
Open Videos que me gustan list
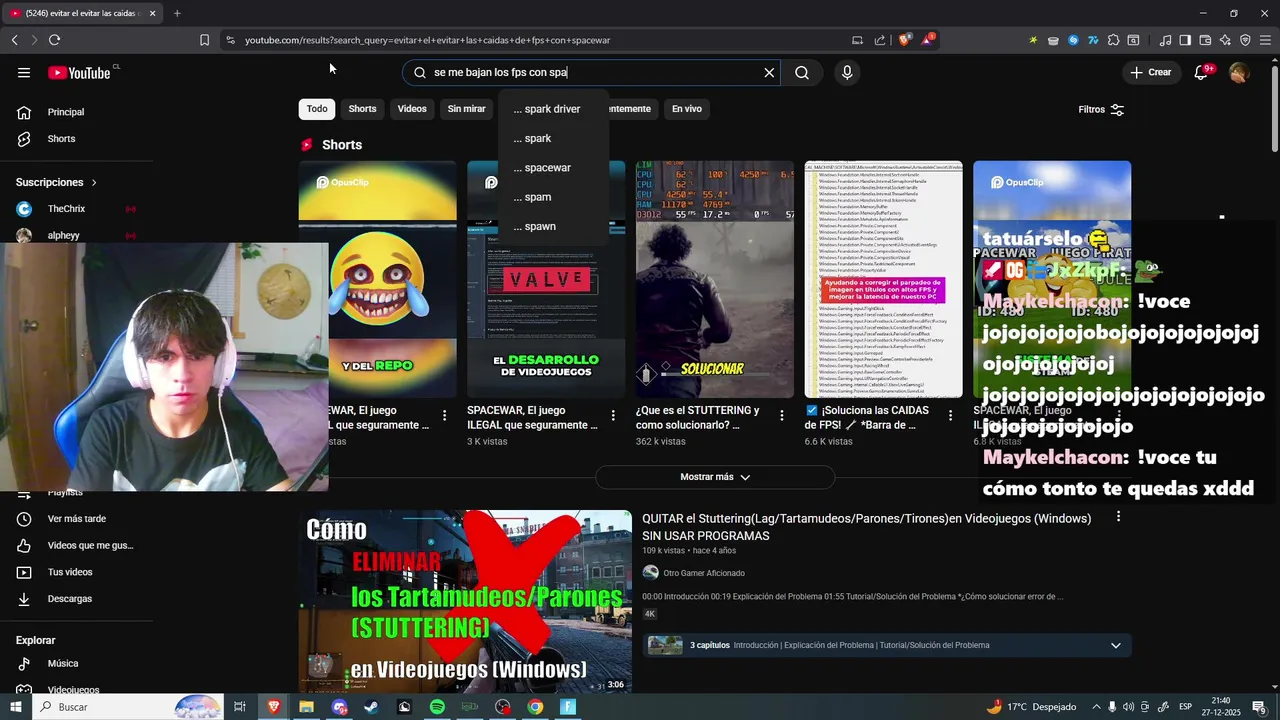pos(77,545)
